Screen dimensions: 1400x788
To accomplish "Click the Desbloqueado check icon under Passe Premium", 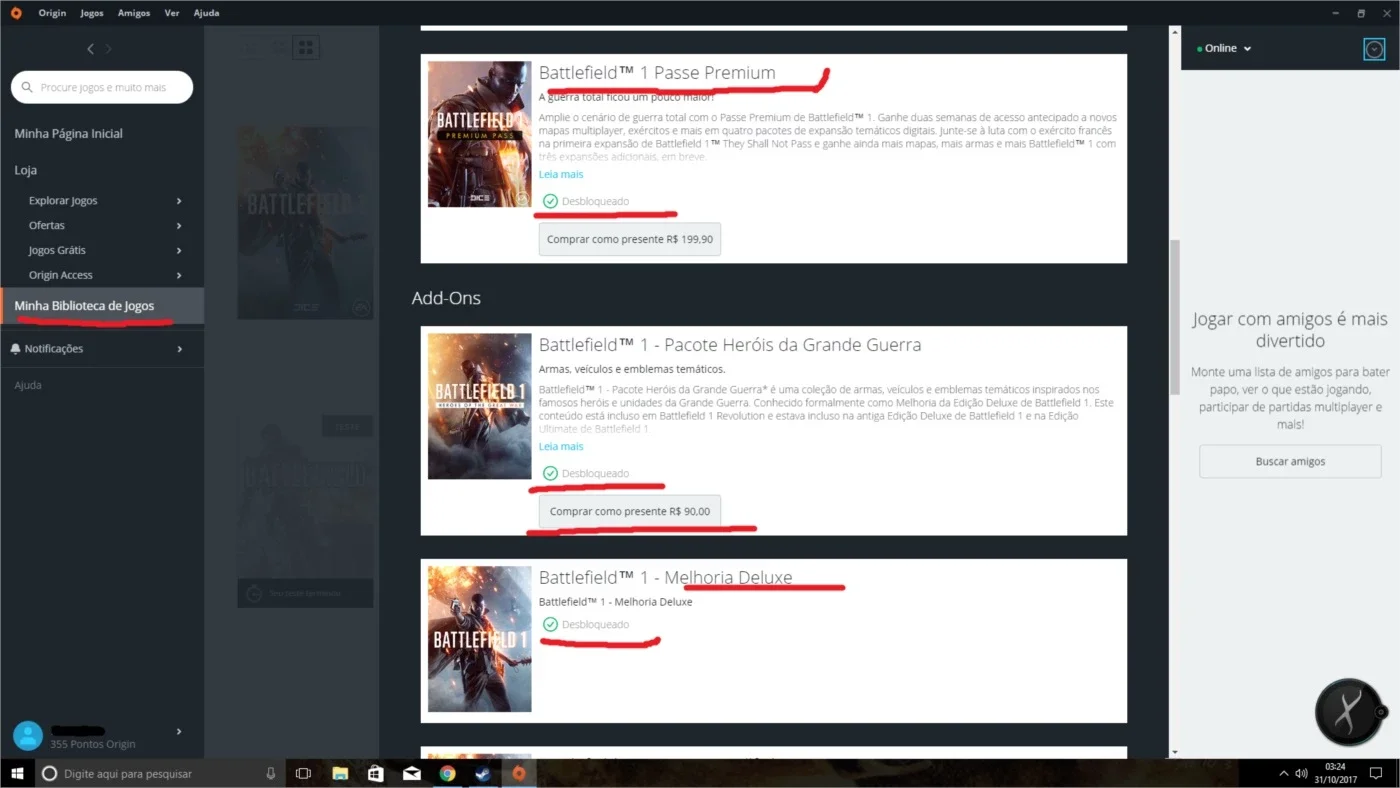I will point(550,201).
